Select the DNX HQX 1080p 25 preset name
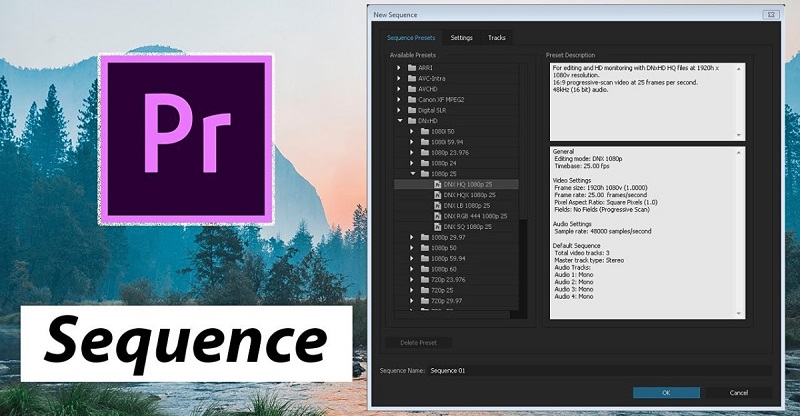This screenshot has width=800, height=416. click(469, 195)
